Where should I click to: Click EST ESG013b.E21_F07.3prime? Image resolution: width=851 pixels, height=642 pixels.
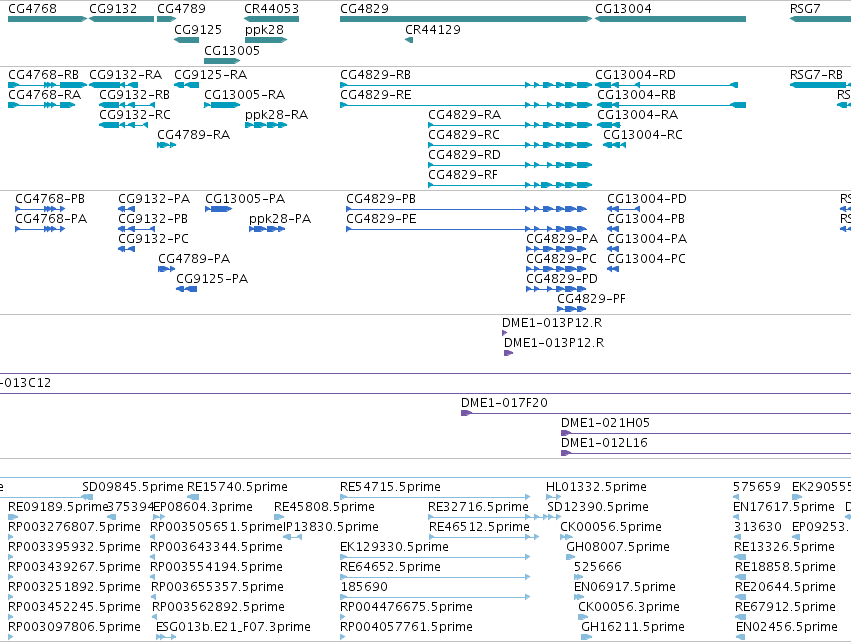tap(233, 627)
